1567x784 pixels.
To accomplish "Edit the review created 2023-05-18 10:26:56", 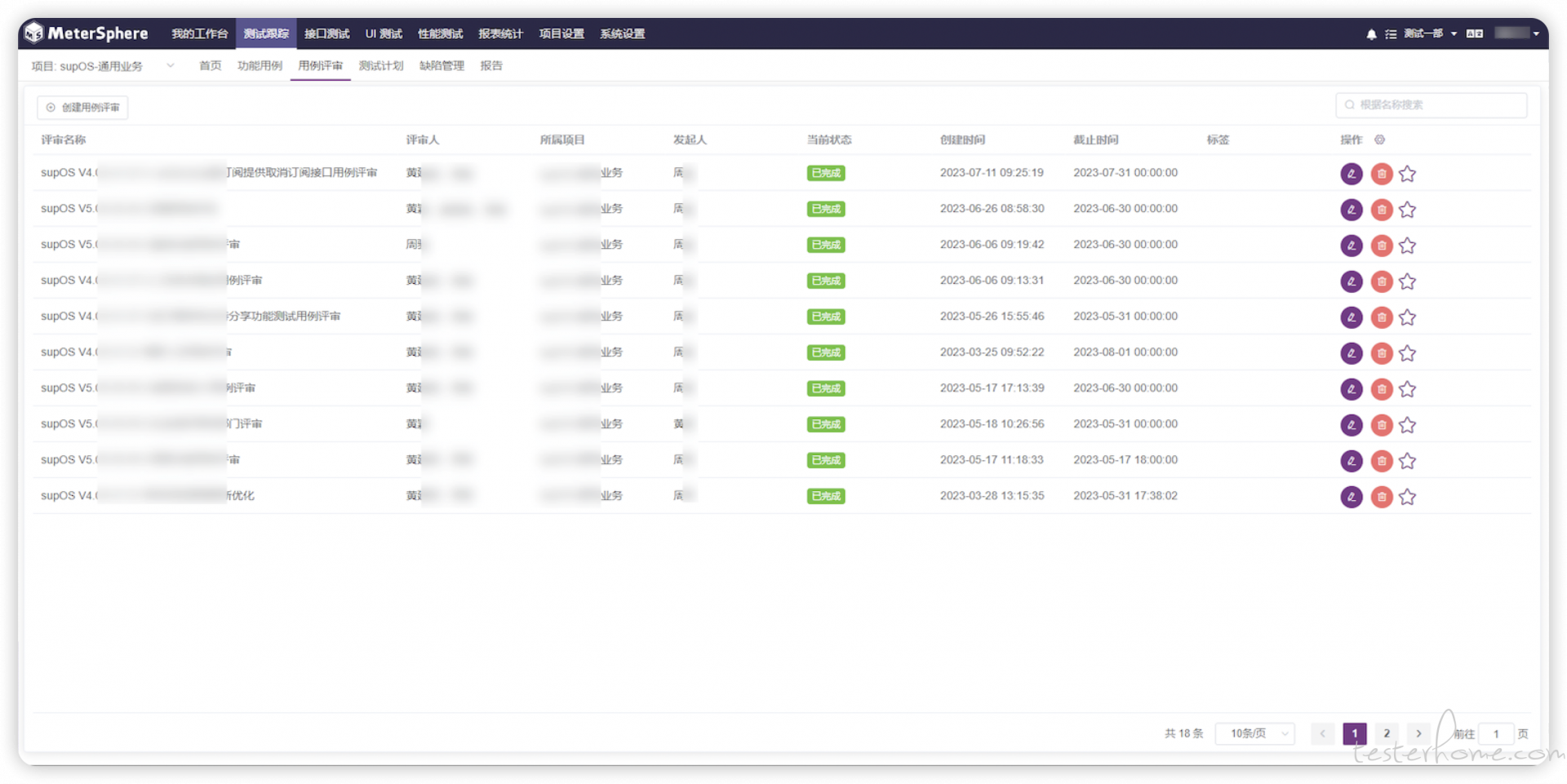I will (x=1352, y=425).
